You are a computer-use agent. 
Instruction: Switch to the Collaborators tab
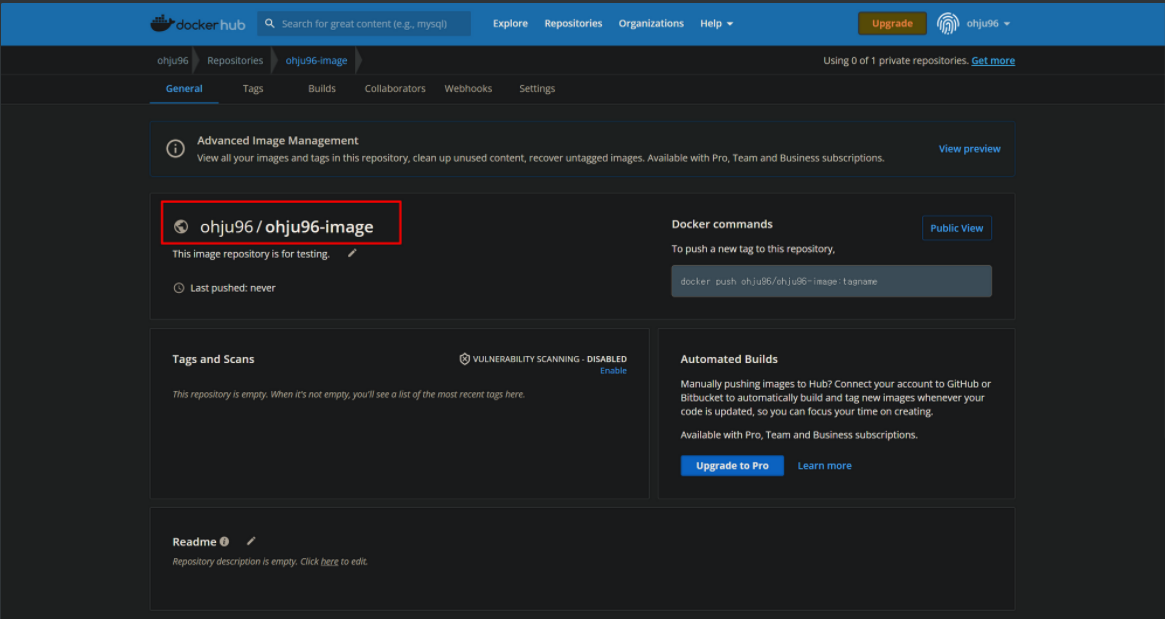[395, 88]
